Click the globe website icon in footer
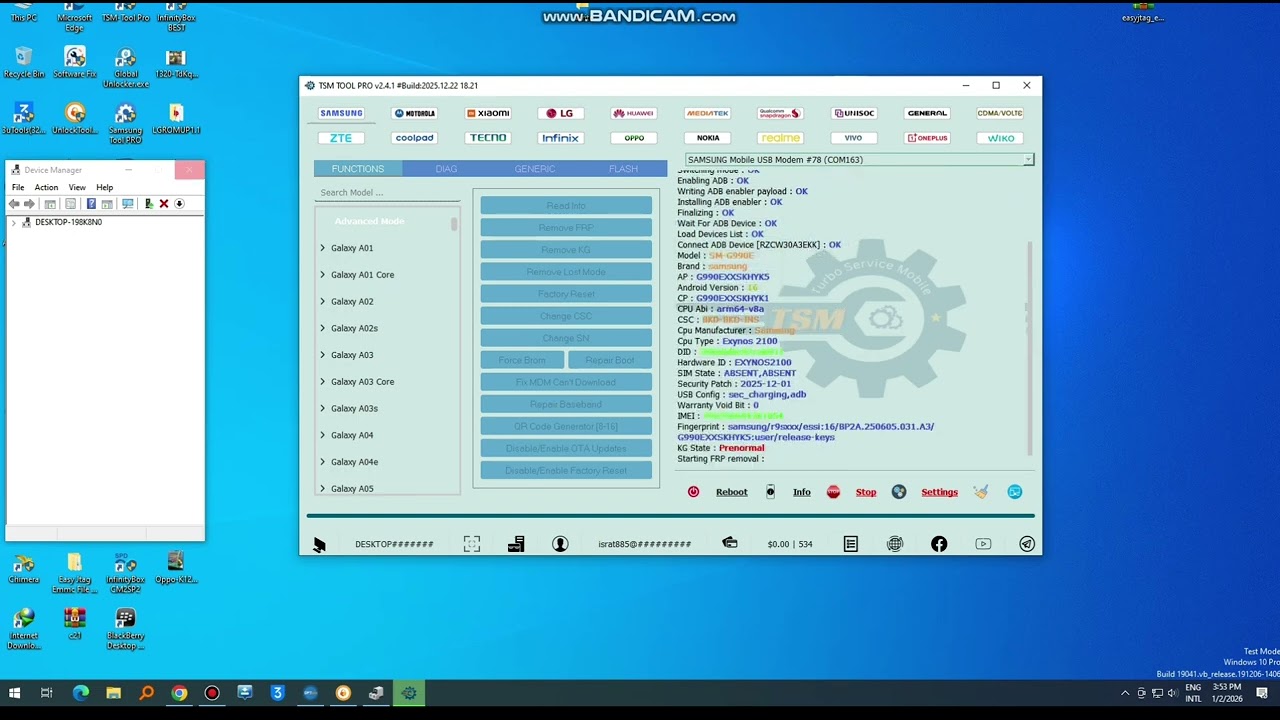 (x=895, y=544)
